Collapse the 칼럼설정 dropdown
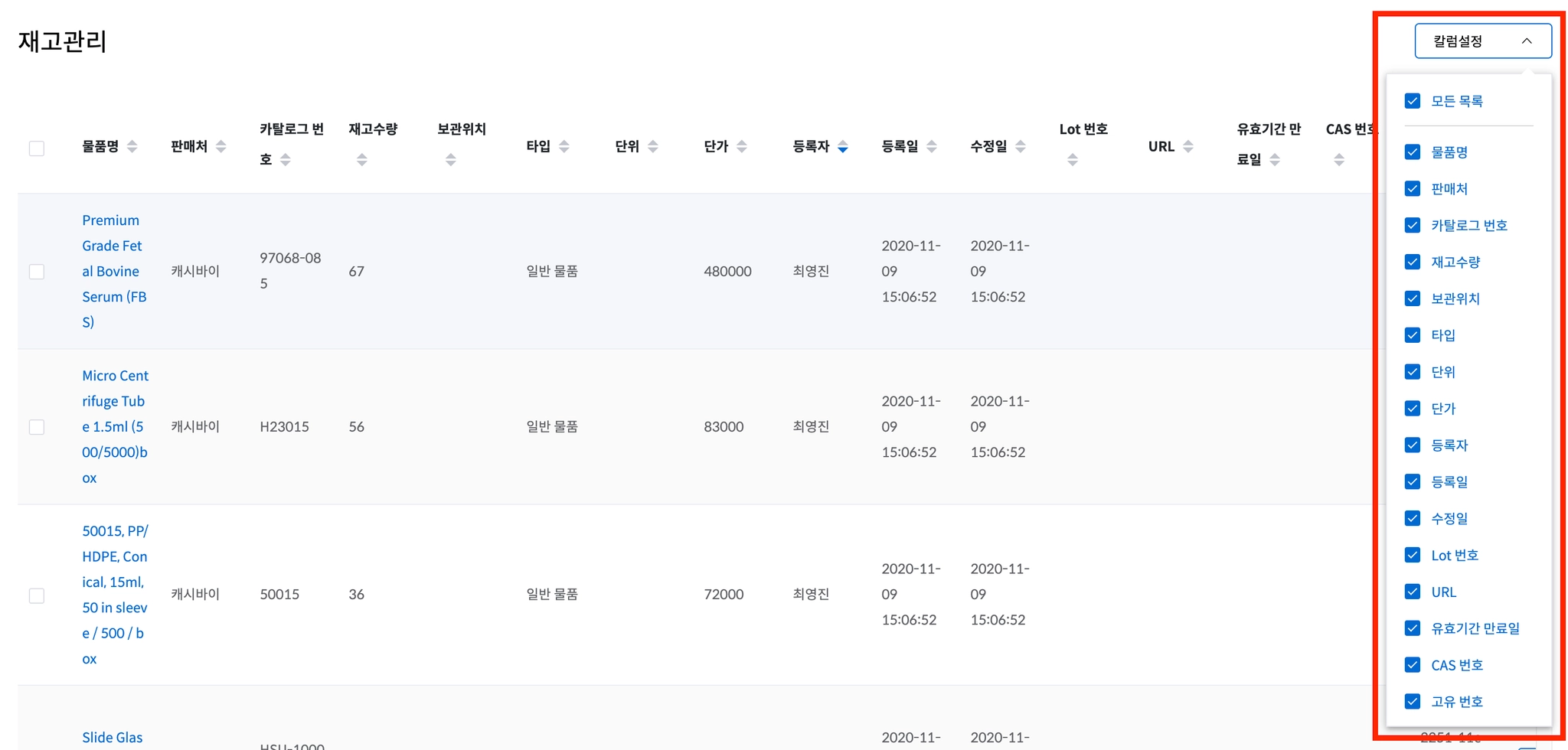The height and width of the screenshot is (750, 1568). [x=1483, y=41]
